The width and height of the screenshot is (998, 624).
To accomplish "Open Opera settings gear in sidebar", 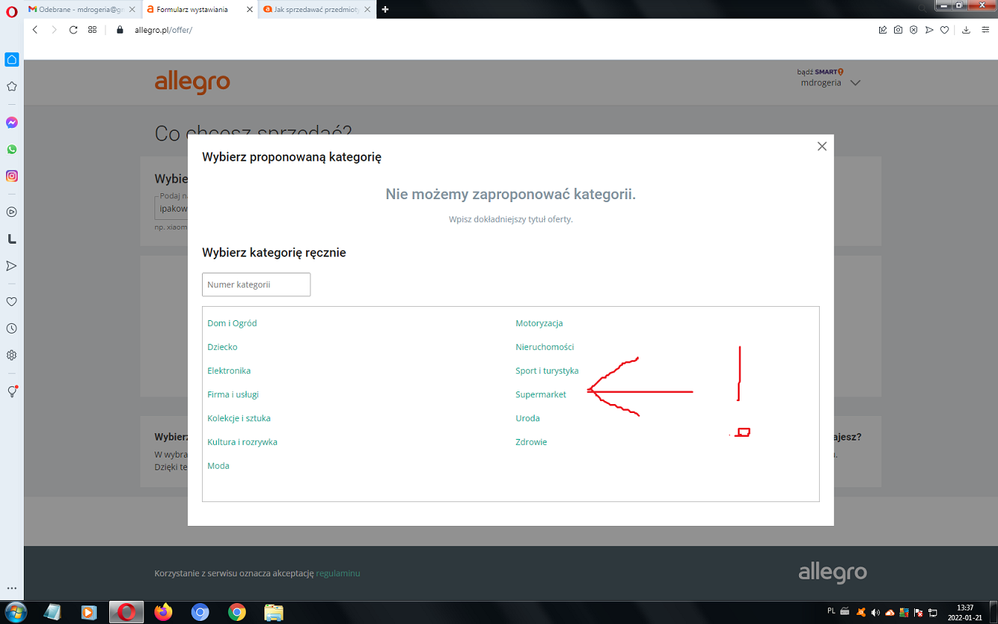I will tap(12, 355).
